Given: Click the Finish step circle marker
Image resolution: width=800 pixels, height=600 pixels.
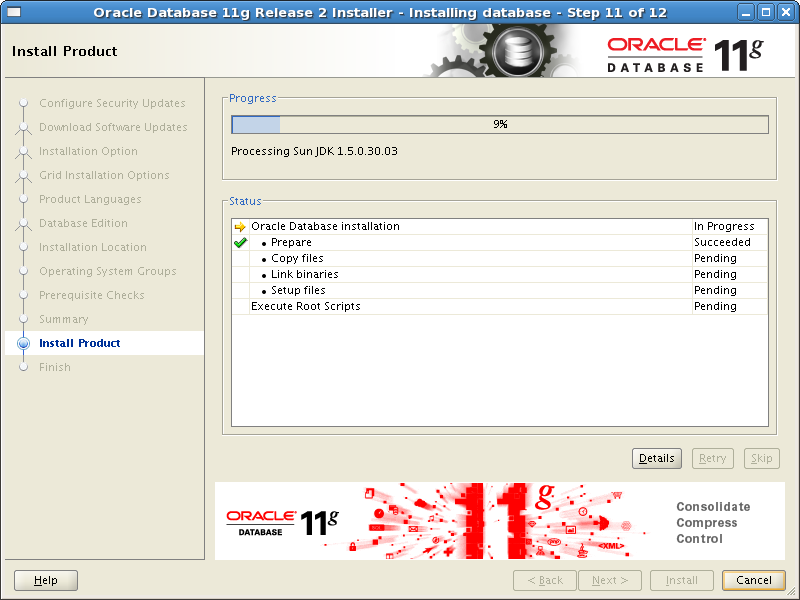Looking at the screenshot, I should [23, 367].
